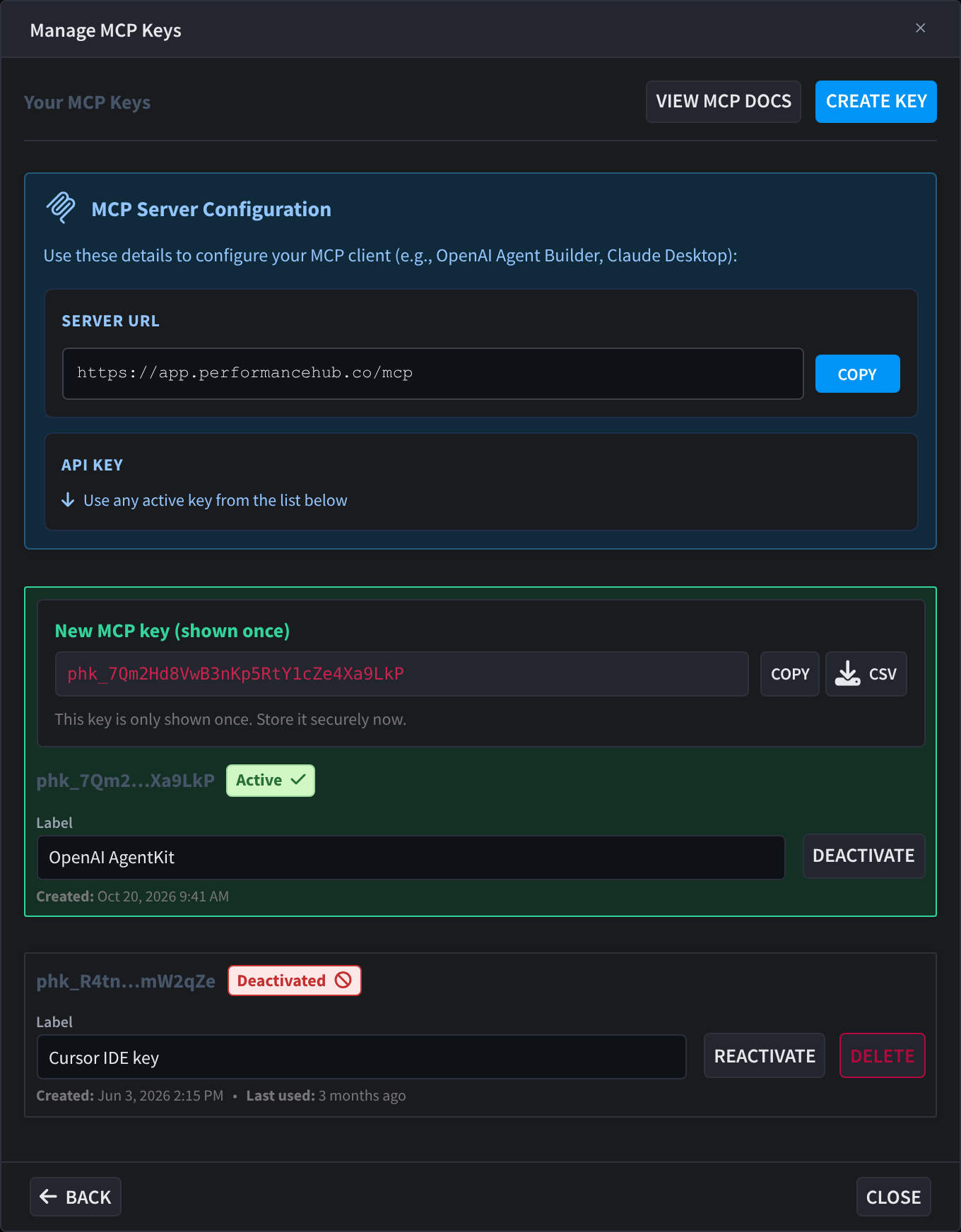This screenshot has height=1232, width=961.
Task: Click the 'Your MCP Keys' heading
Action: pyautogui.click(x=88, y=102)
